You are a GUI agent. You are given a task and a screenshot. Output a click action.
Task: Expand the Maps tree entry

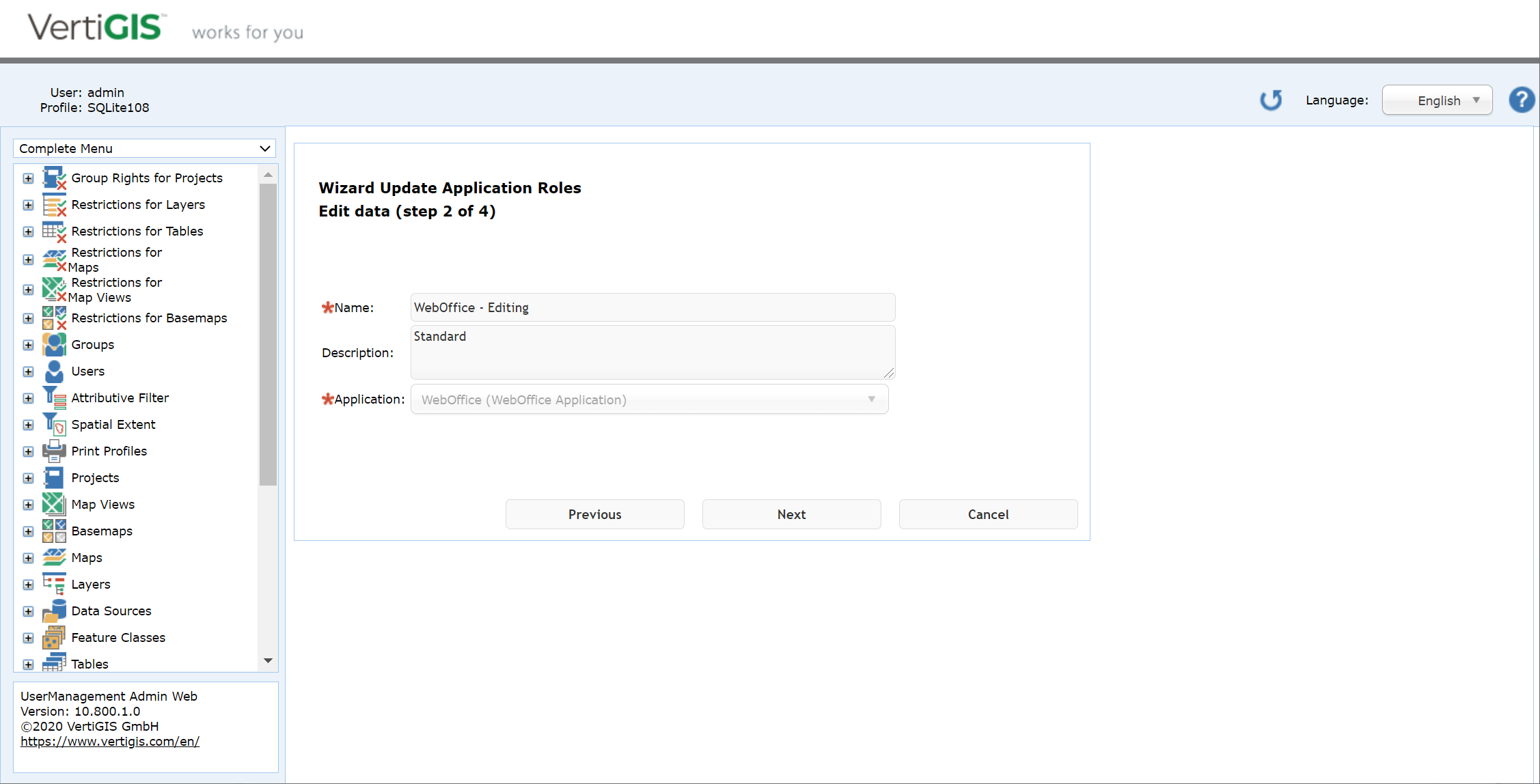[28, 557]
